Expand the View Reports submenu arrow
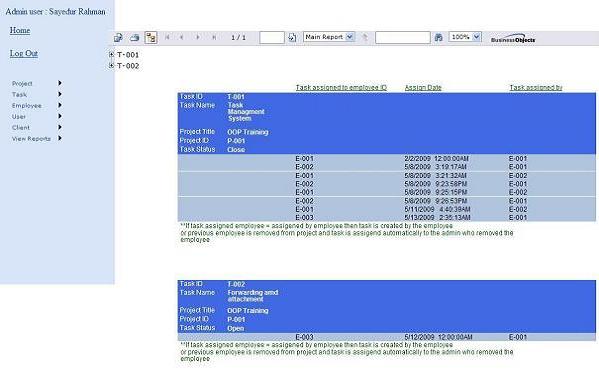This screenshot has height=383, width=599. 60,138
